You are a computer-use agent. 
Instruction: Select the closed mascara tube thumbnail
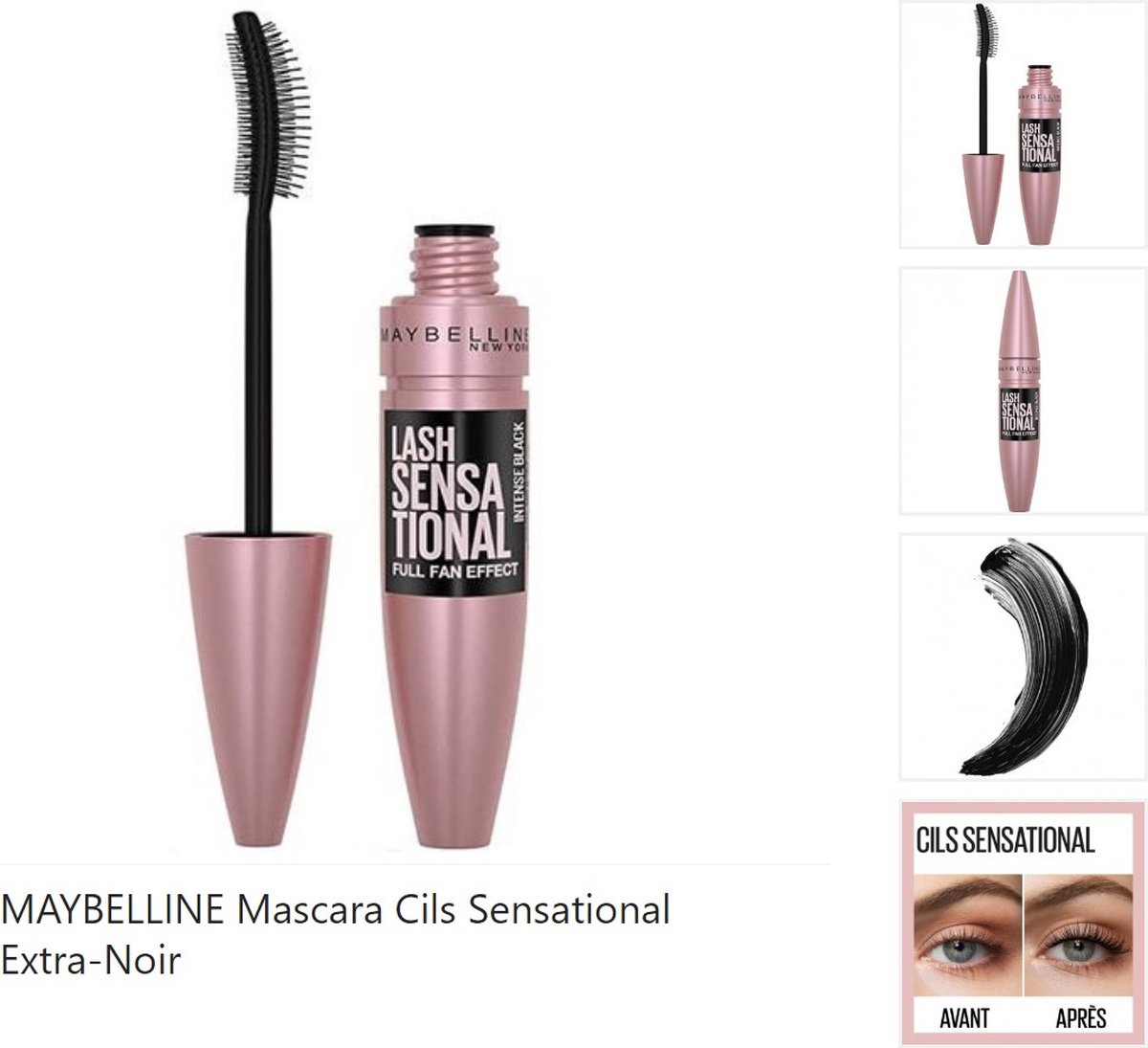click(x=1023, y=391)
